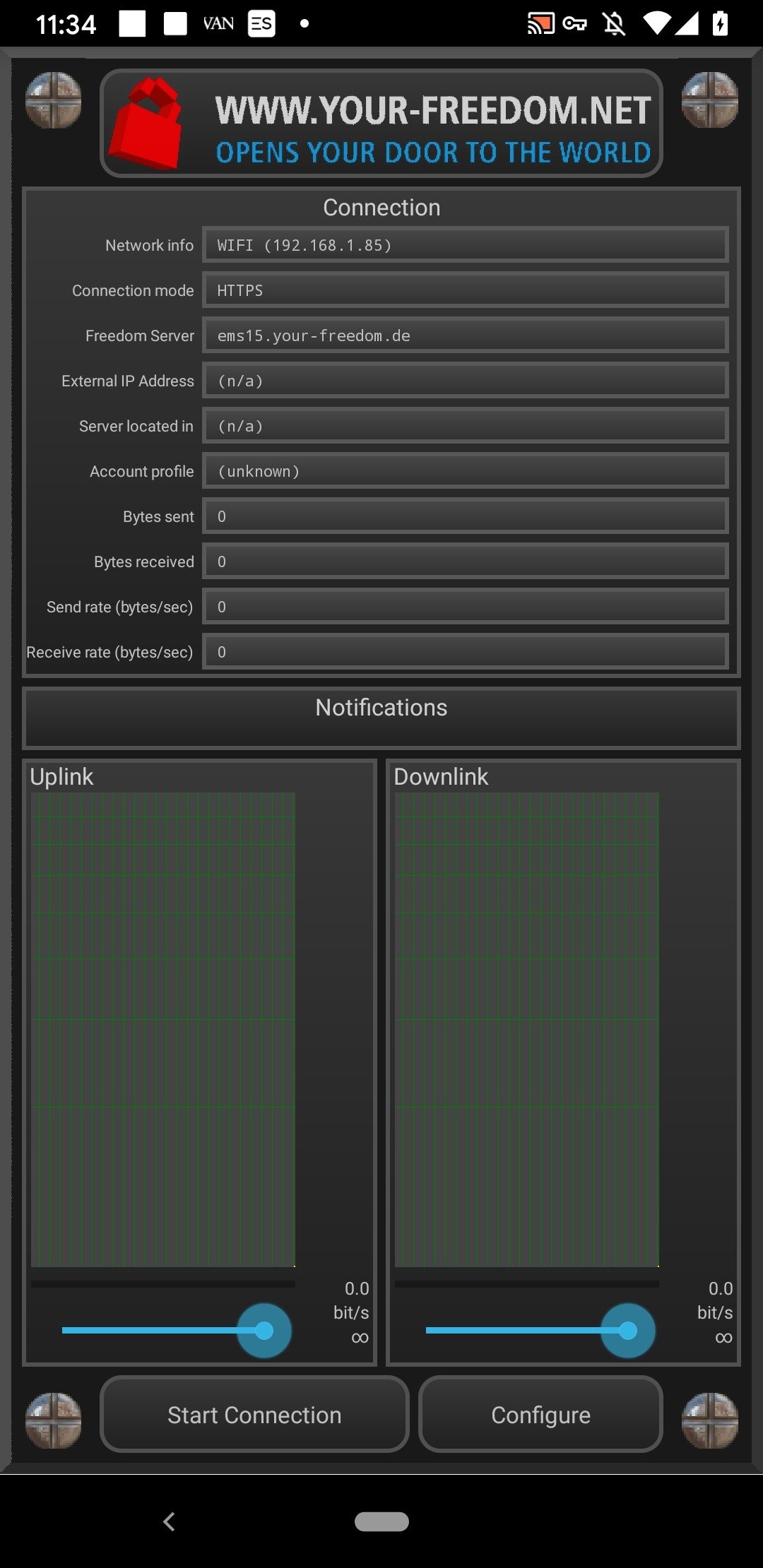The height and width of the screenshot is (1568, 763).
Task: Tap the Account profile (unknown) value
Action: [466, 471]
